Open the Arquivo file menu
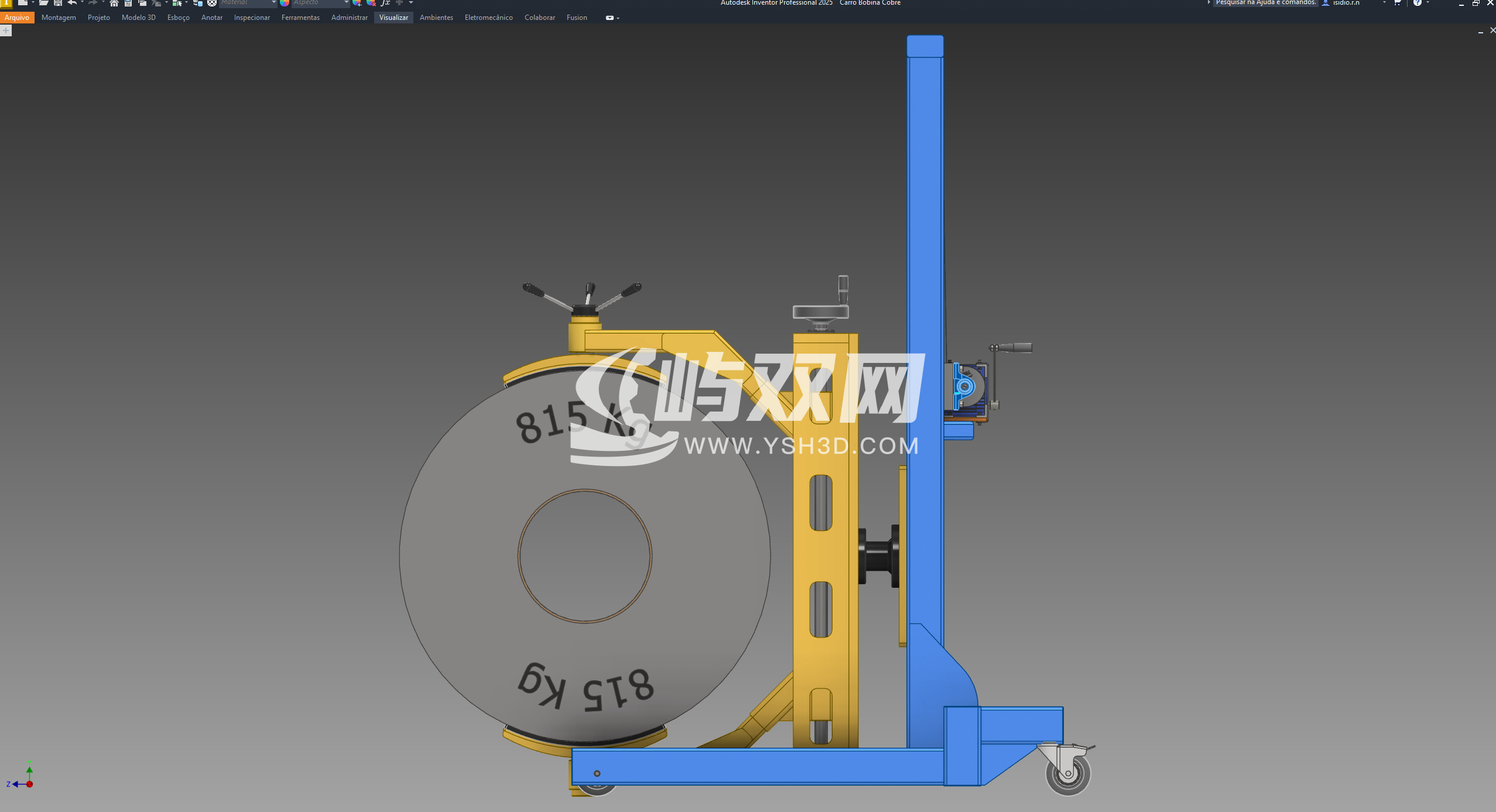Viewport: 1496px width, 812px height. click(x=17, y=18)
